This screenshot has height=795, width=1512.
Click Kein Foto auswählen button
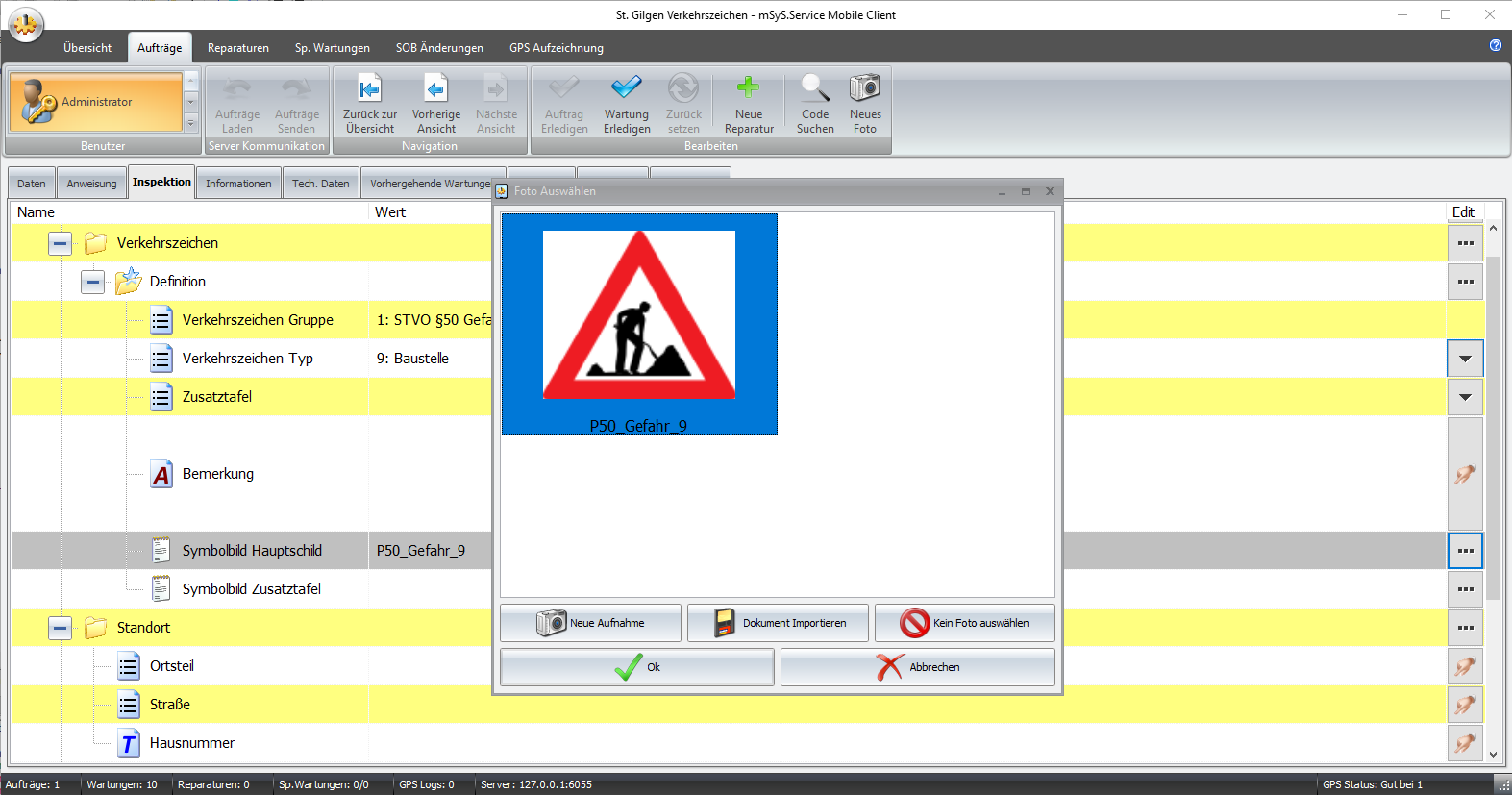[964, 623]
